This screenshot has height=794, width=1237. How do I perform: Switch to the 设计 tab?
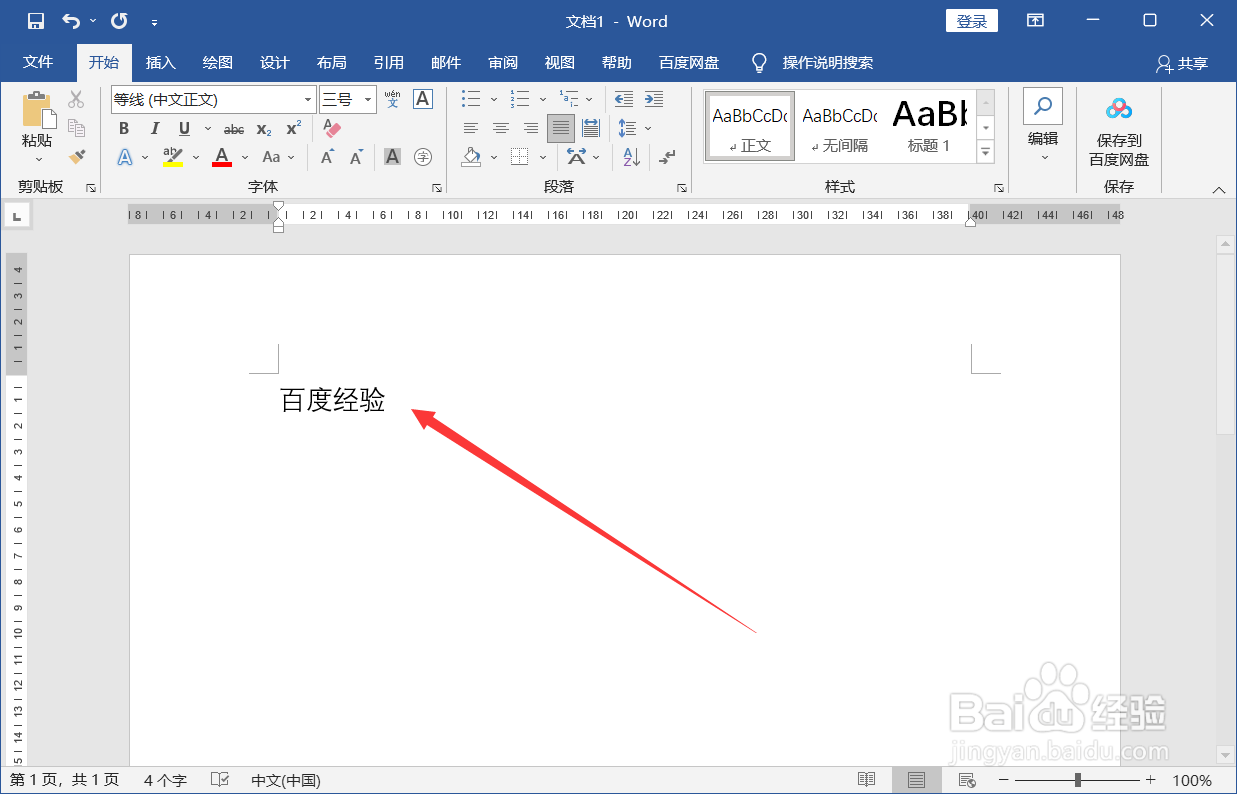[274, 62]
